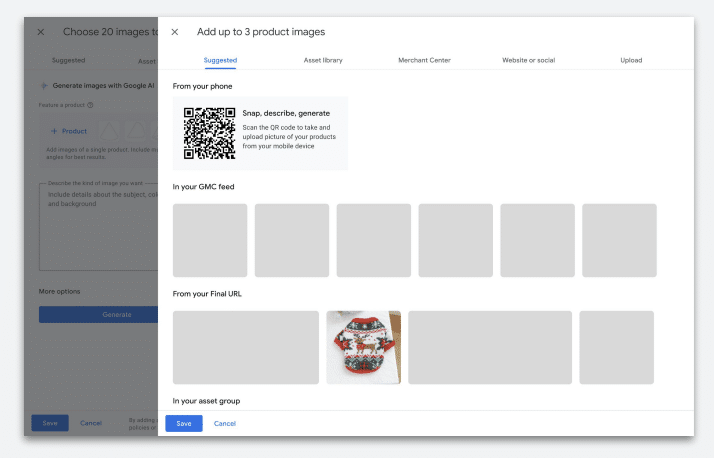The height and width of the screenshot is (458, 714).
Task: Open the Website or social tab
Action: [x=529, y=60]
